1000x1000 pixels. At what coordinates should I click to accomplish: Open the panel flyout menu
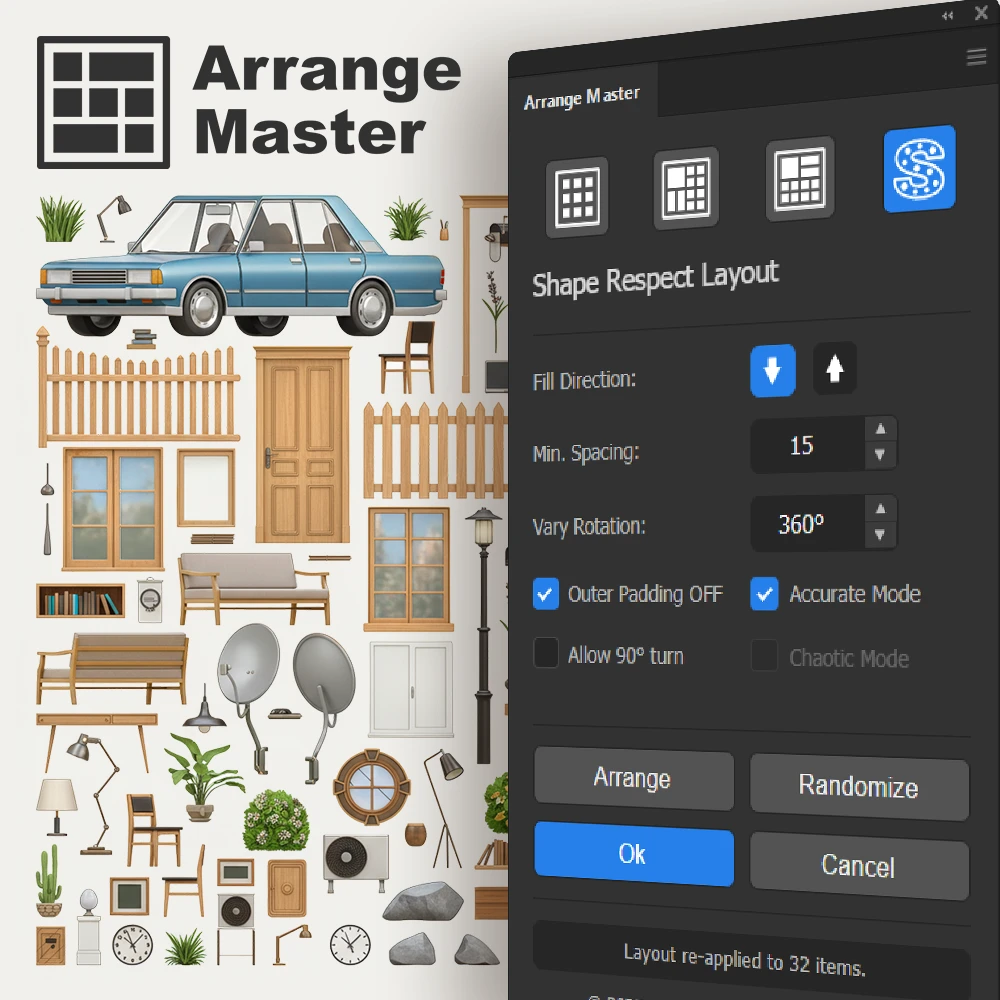[976, 57]
